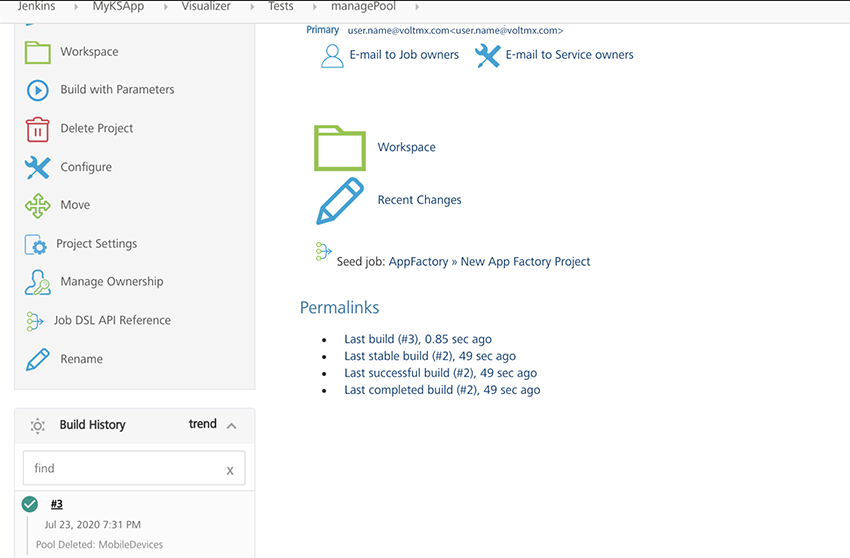
Task: Select managePool breadcrumb item
Action: (x=363, y=7)
